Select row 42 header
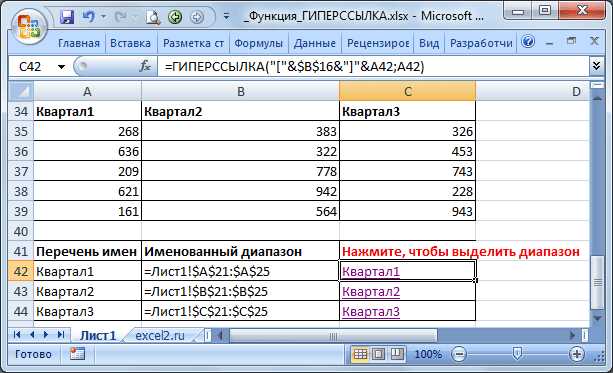This screenshot has width=613, height=373. pos(21,271)
